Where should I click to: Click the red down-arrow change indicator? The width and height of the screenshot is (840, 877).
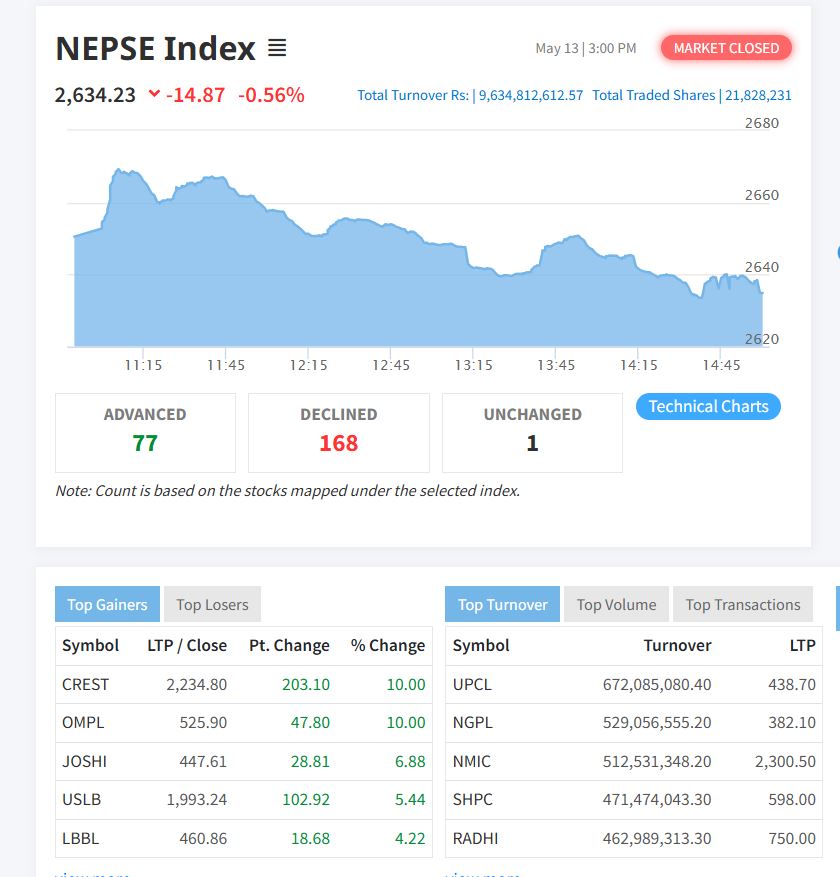[x=154, y=94]
